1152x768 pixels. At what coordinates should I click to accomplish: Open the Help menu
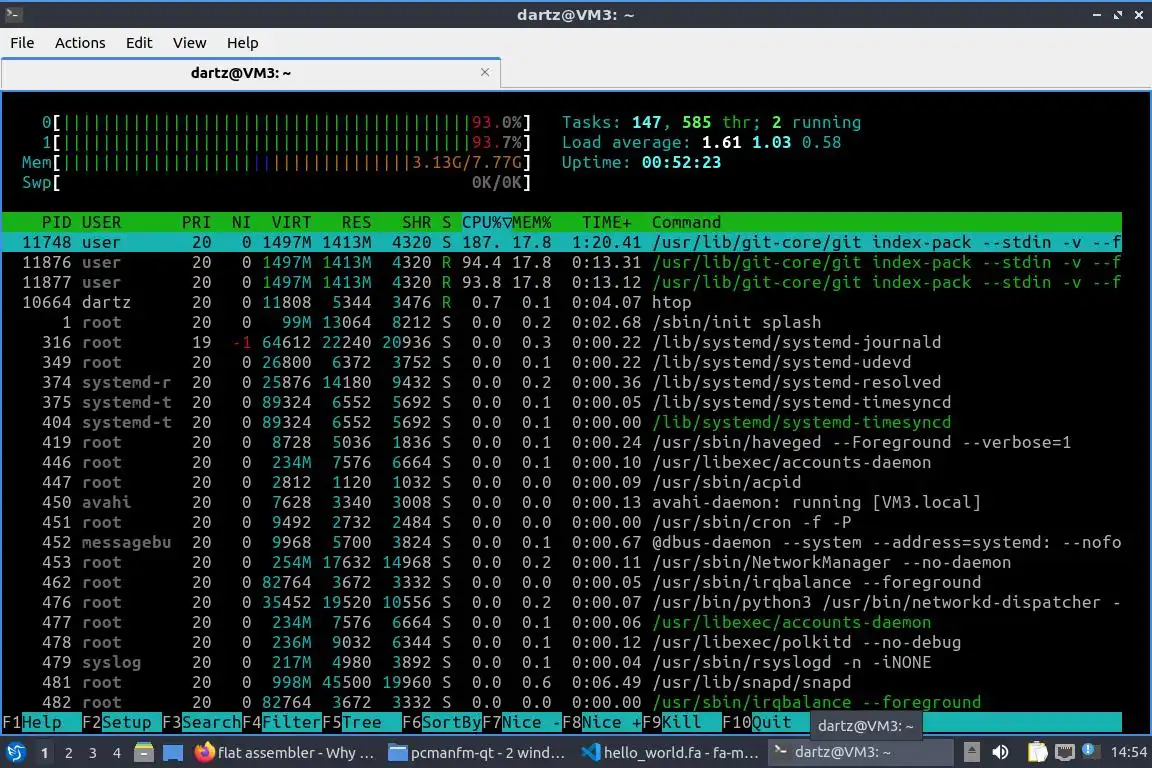point(242,43)
